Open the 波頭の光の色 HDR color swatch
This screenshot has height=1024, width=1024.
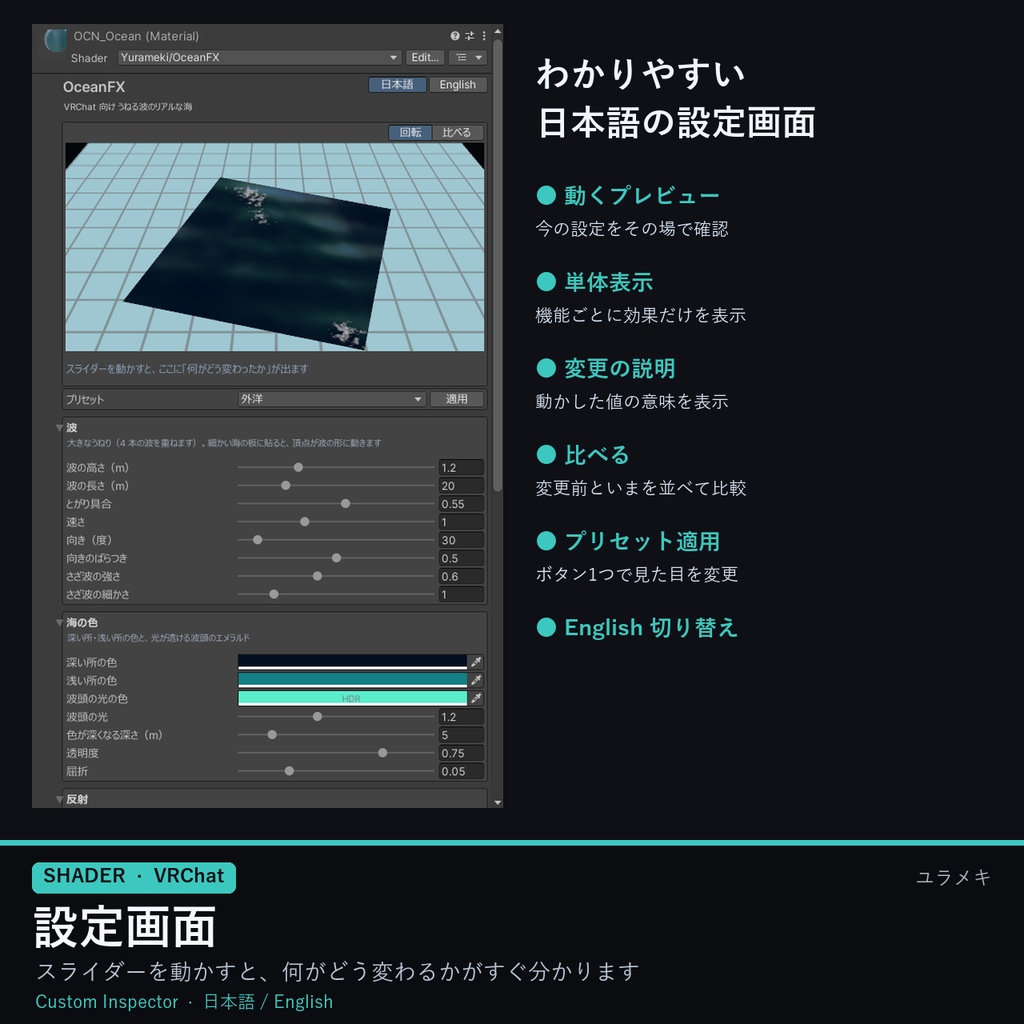tap(352, 698)
